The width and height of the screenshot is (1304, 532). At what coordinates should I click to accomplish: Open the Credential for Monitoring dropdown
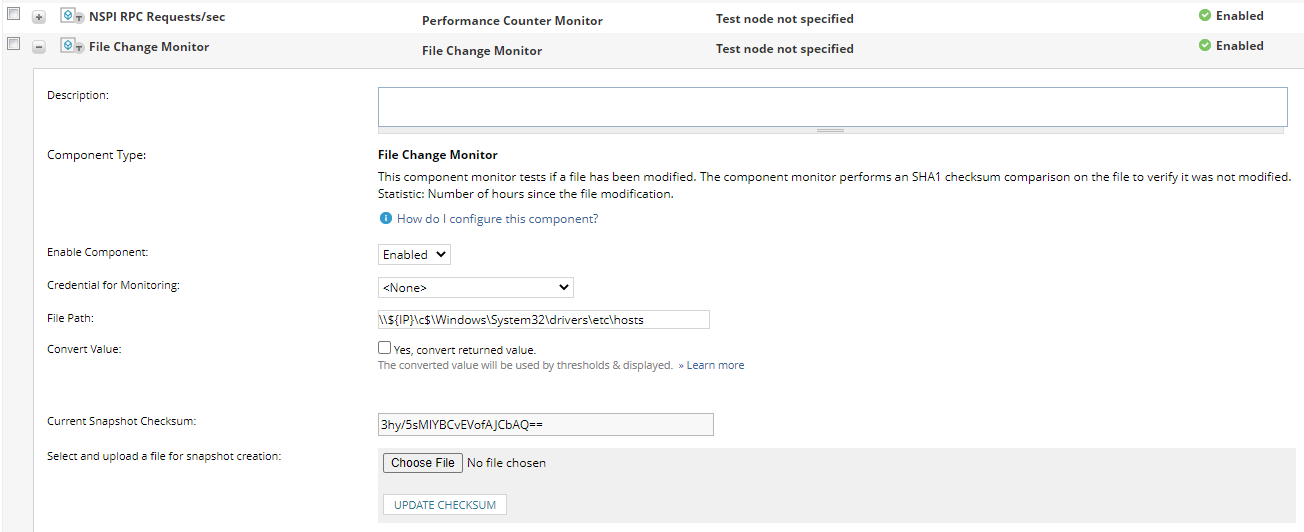tap(475, 288)
